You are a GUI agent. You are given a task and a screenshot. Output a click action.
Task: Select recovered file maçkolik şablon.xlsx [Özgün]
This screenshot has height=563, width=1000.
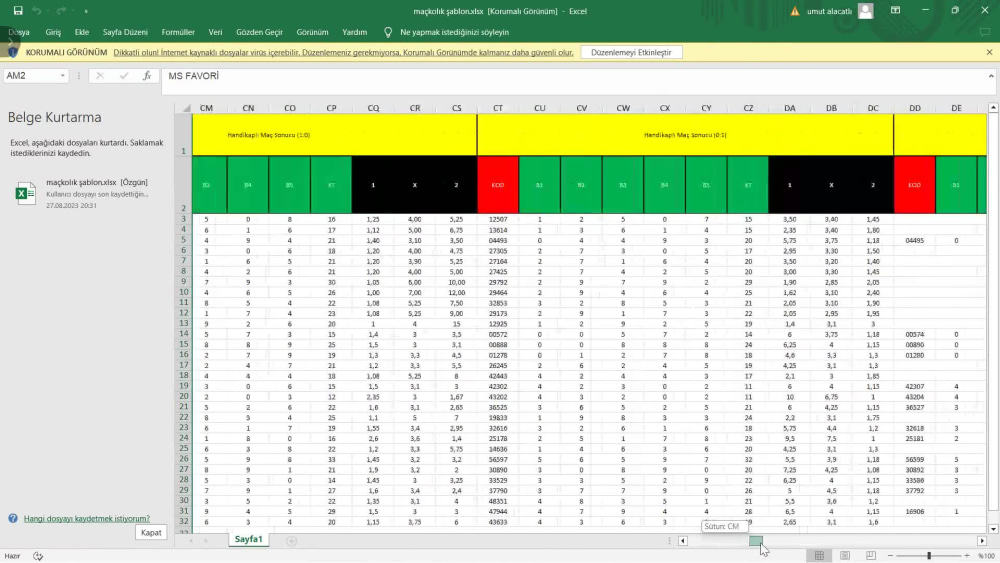(x=87, y=193)
